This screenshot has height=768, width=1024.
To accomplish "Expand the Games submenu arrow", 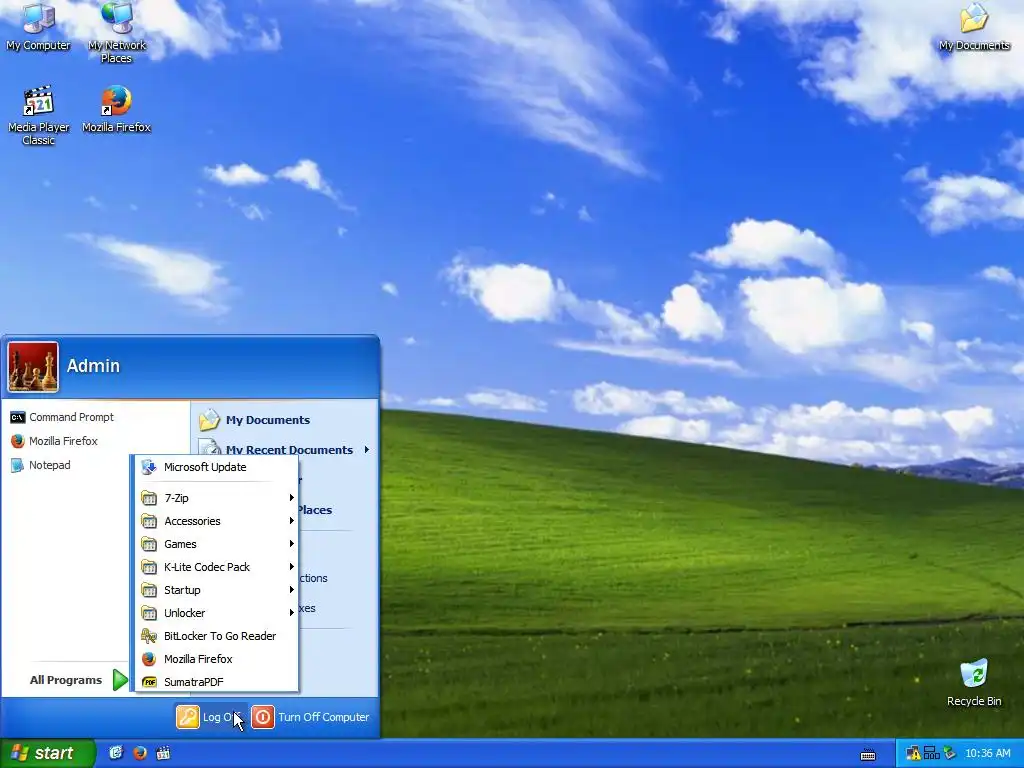I will (x=291, y=543).
